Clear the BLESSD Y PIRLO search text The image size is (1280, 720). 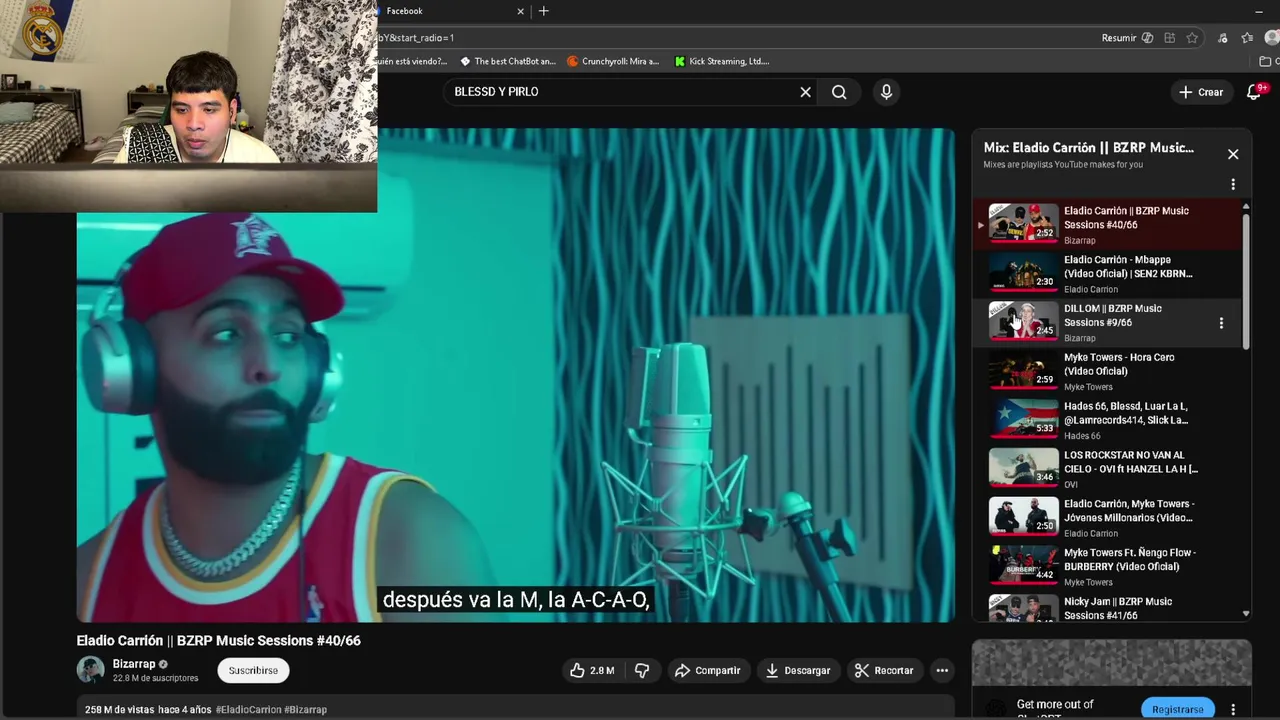click(805, 92)
